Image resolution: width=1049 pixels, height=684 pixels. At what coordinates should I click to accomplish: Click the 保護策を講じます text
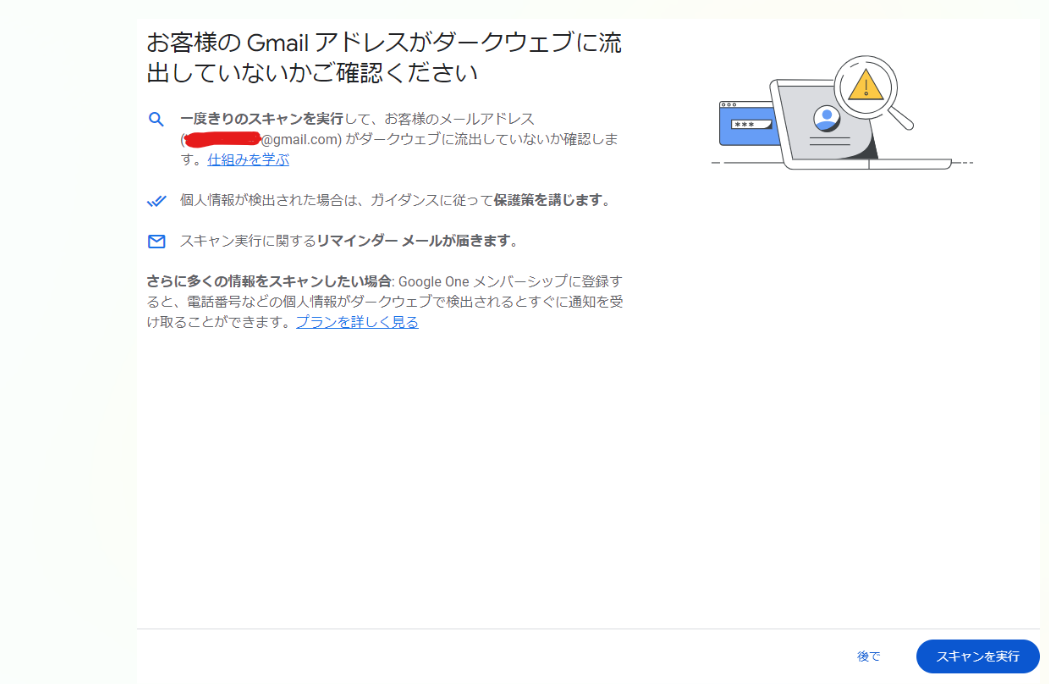(x=548, y=200)
